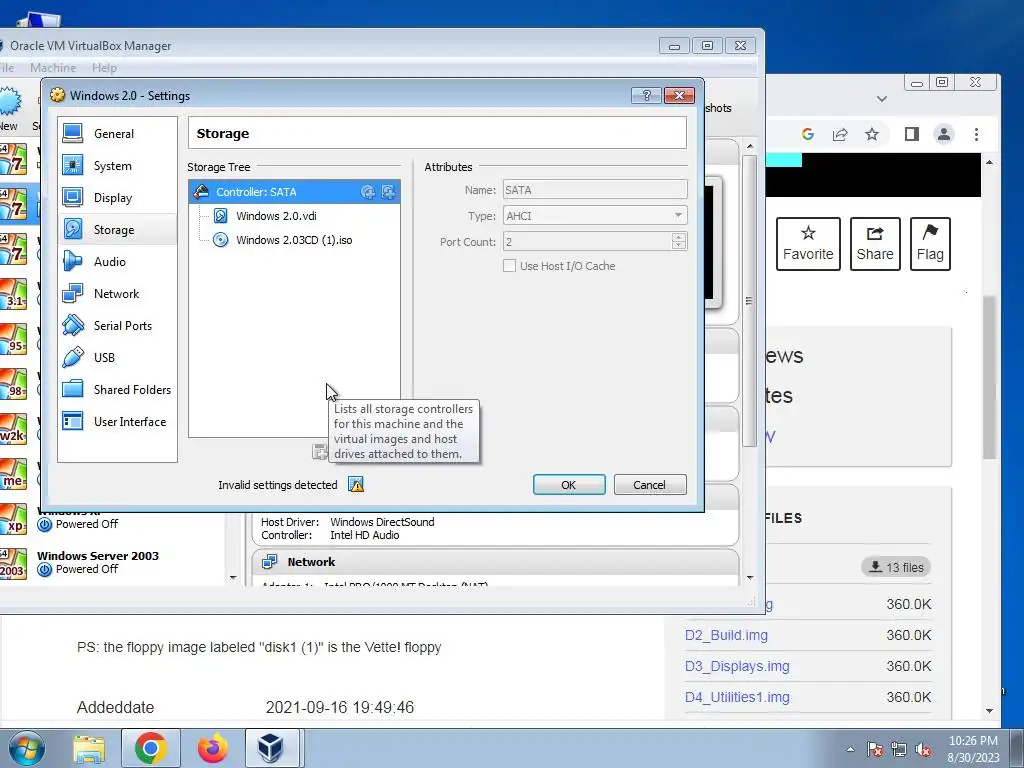Click the New machine icon in VirtualBox Manager
The width and height of the screenshot is (1024, 768).
[9, 103]
